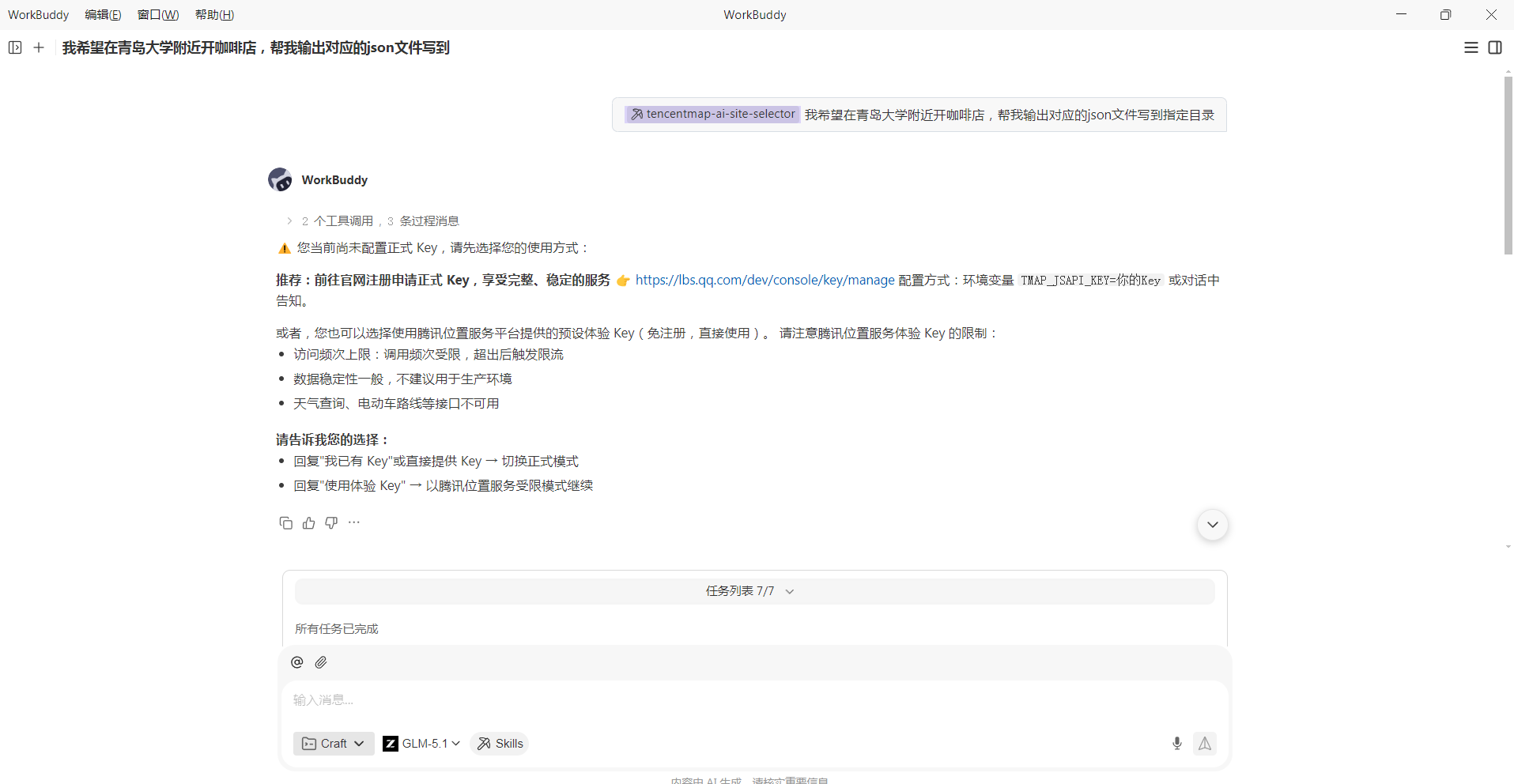Attach a file with paperclip icon
This screenshot has height=784, width=1514.
coord(321,662)
